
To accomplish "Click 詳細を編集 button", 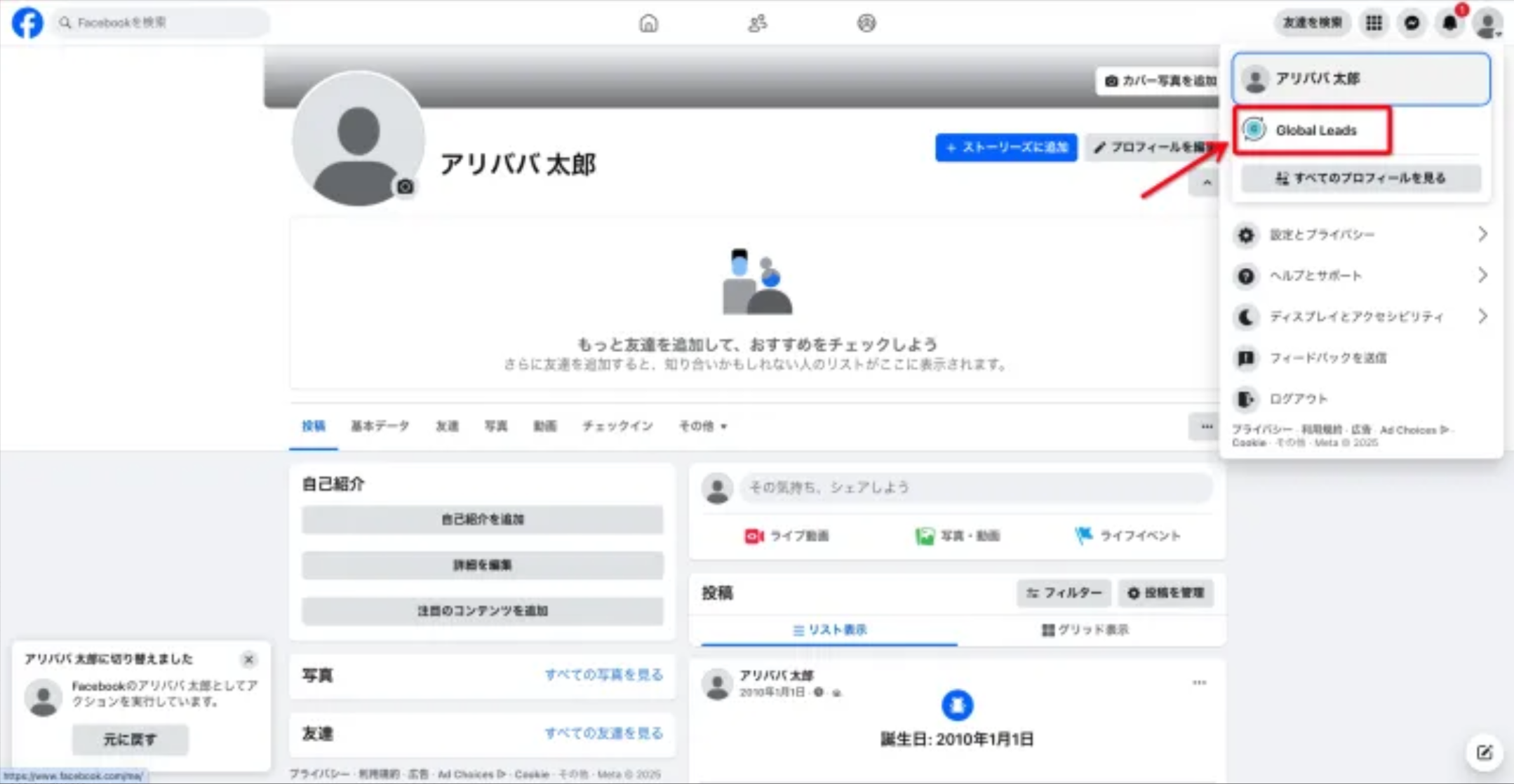I will [x=482, y=565].
